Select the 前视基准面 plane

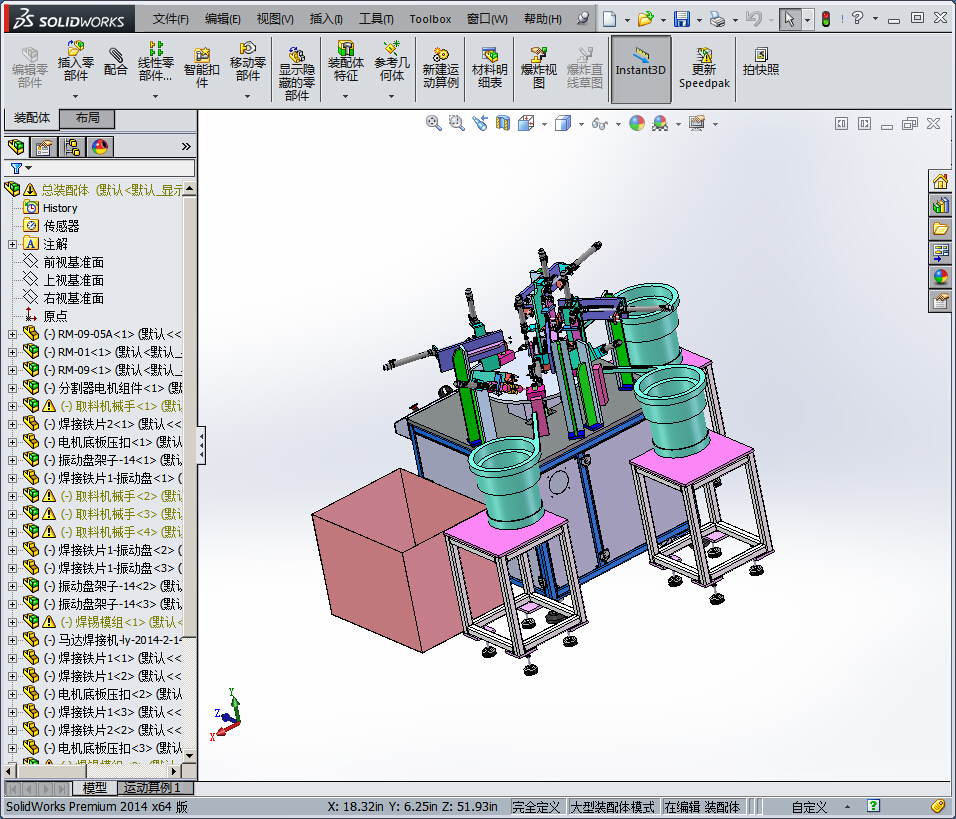(x=73, y=262)
